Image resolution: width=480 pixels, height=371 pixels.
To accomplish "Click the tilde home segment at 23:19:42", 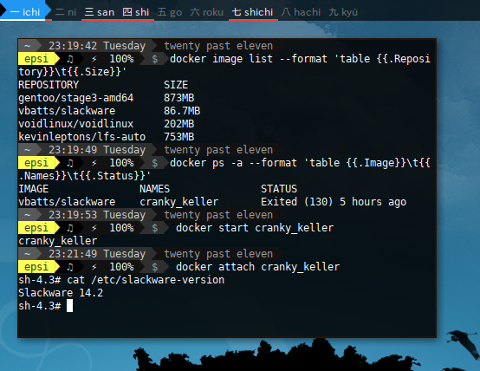I will (x=27, y=46).
